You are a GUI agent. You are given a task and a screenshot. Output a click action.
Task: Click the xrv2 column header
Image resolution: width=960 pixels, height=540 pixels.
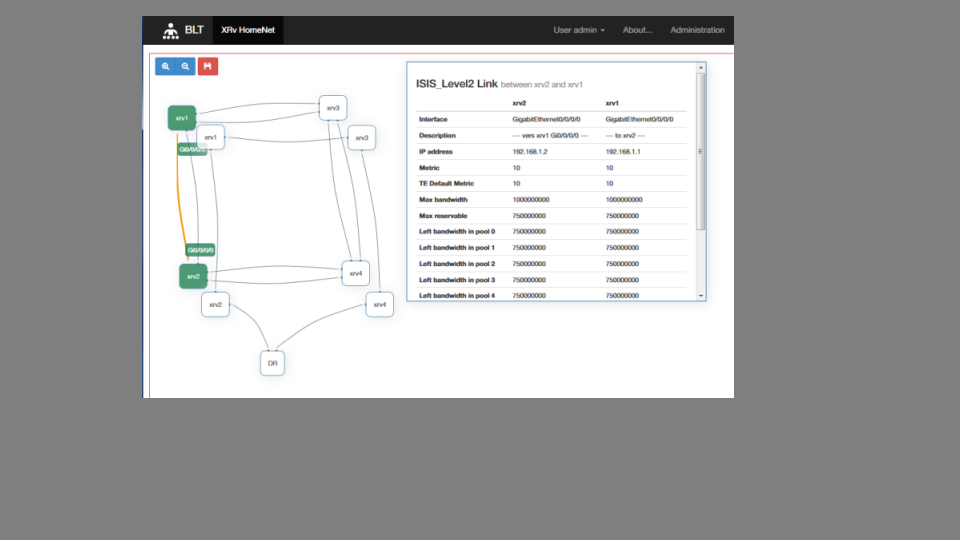click(519, 103)
